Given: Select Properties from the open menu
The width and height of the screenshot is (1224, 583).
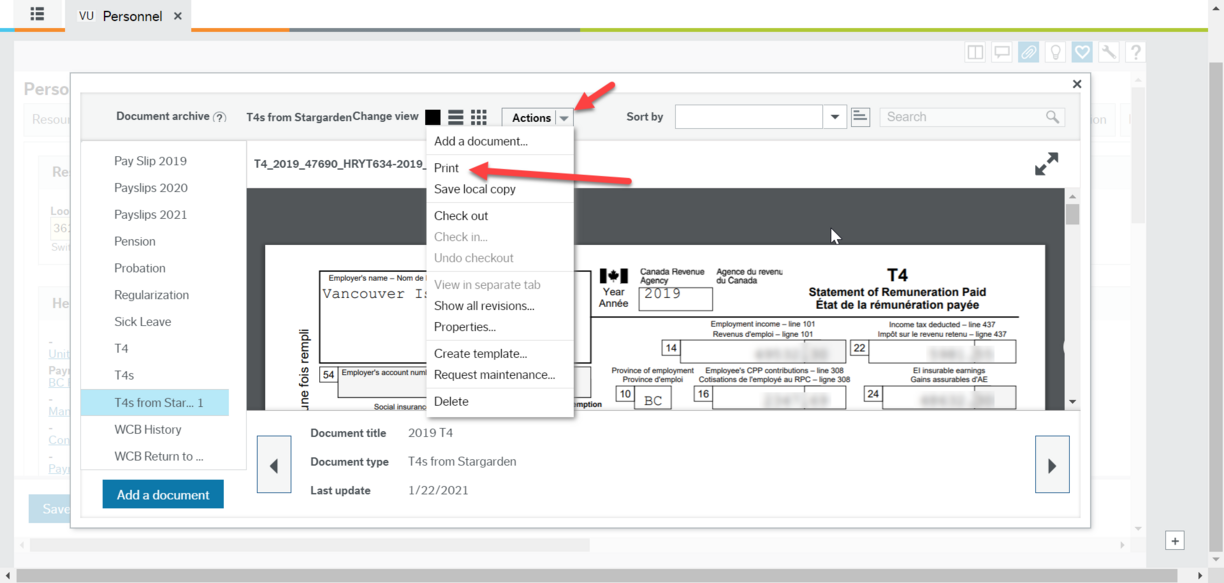Looking at the screenshot, I should click(x=463, y=327).
